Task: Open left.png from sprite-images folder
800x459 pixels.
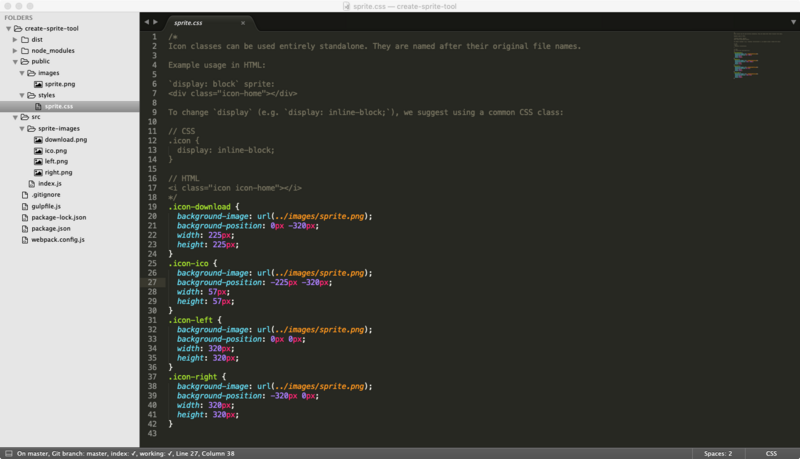Action: (x=58, y=162)
